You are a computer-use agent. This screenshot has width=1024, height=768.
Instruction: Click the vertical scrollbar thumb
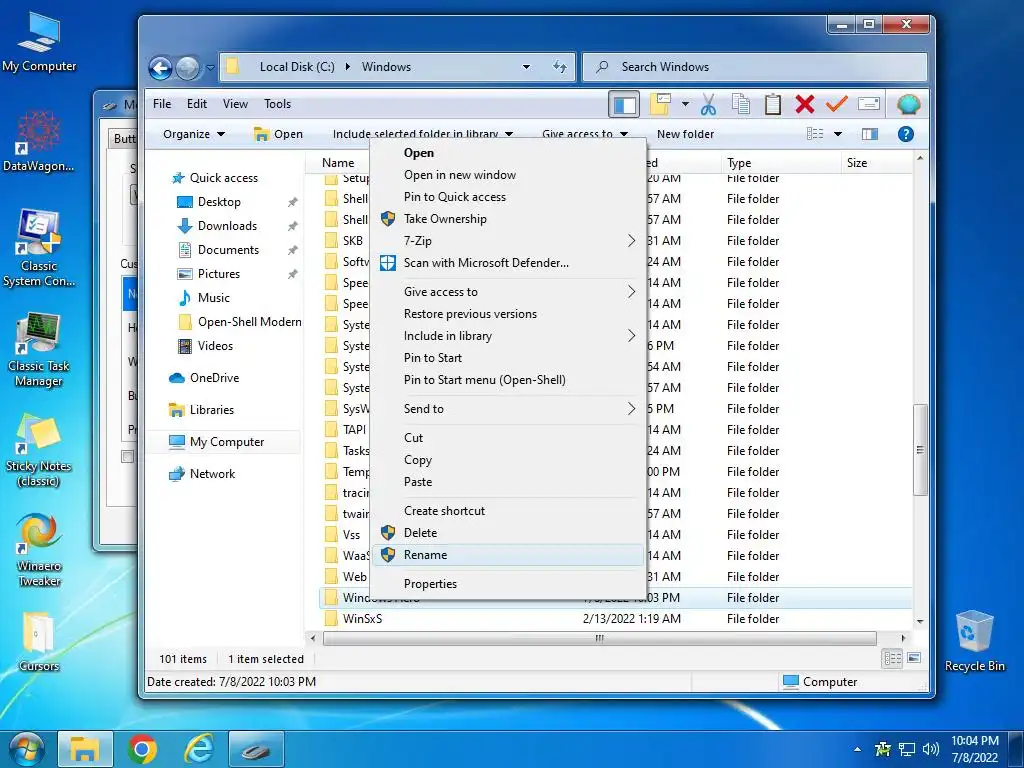coord(920,449)
